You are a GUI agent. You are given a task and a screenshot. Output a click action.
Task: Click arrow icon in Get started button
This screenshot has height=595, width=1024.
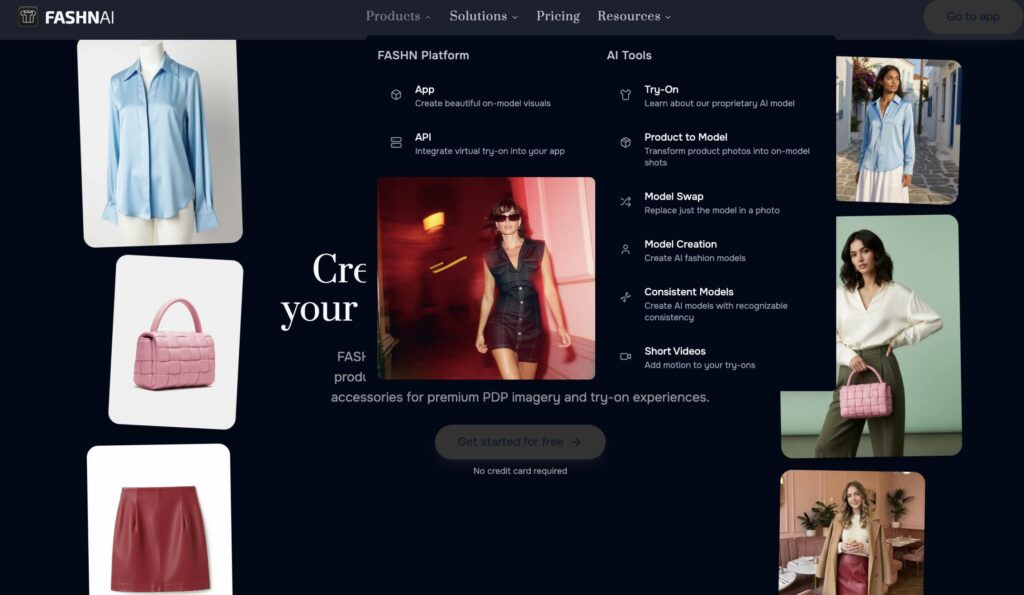(x=575, y=442)
